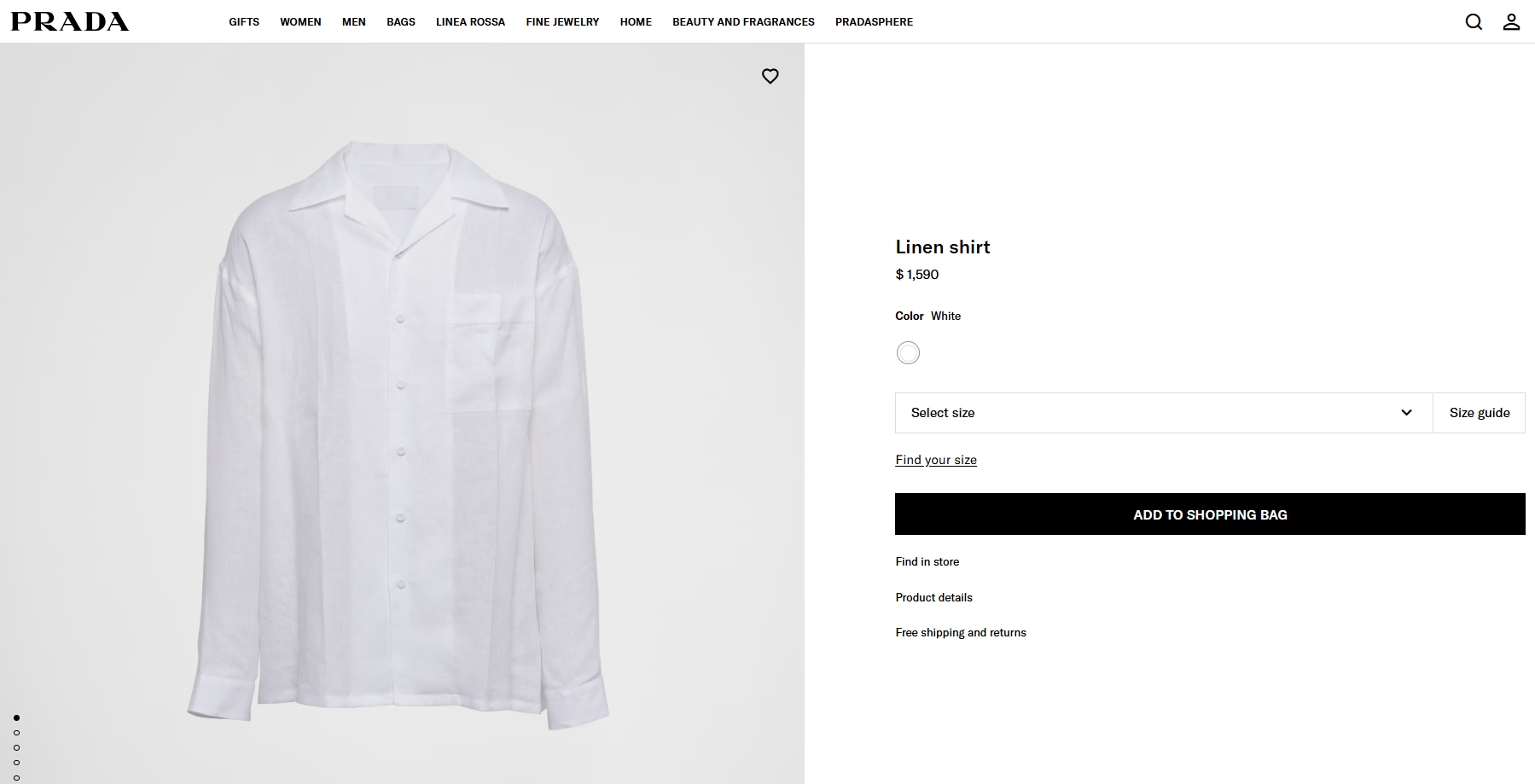Open the Fine Jewelry menu
The width and height of the screenshot is (1535, 784).
562,22
